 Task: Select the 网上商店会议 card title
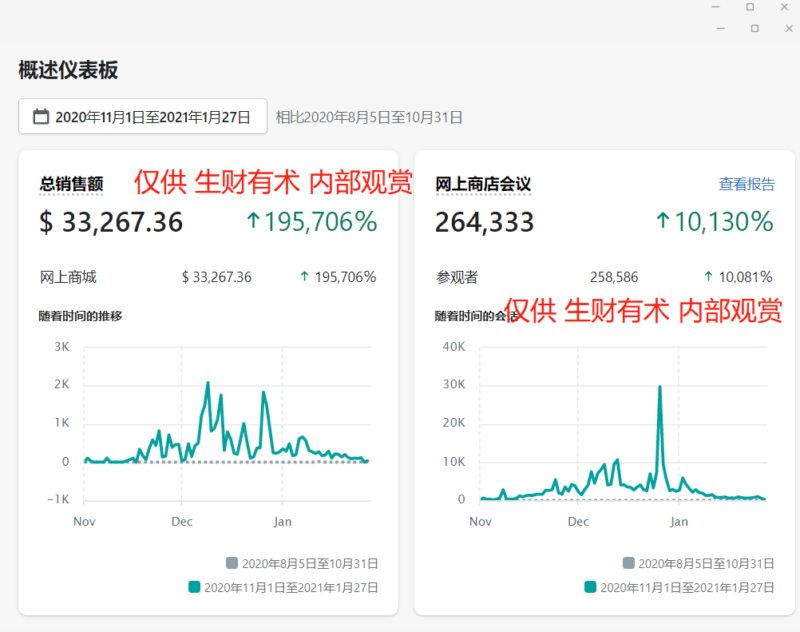click(482, 184)
